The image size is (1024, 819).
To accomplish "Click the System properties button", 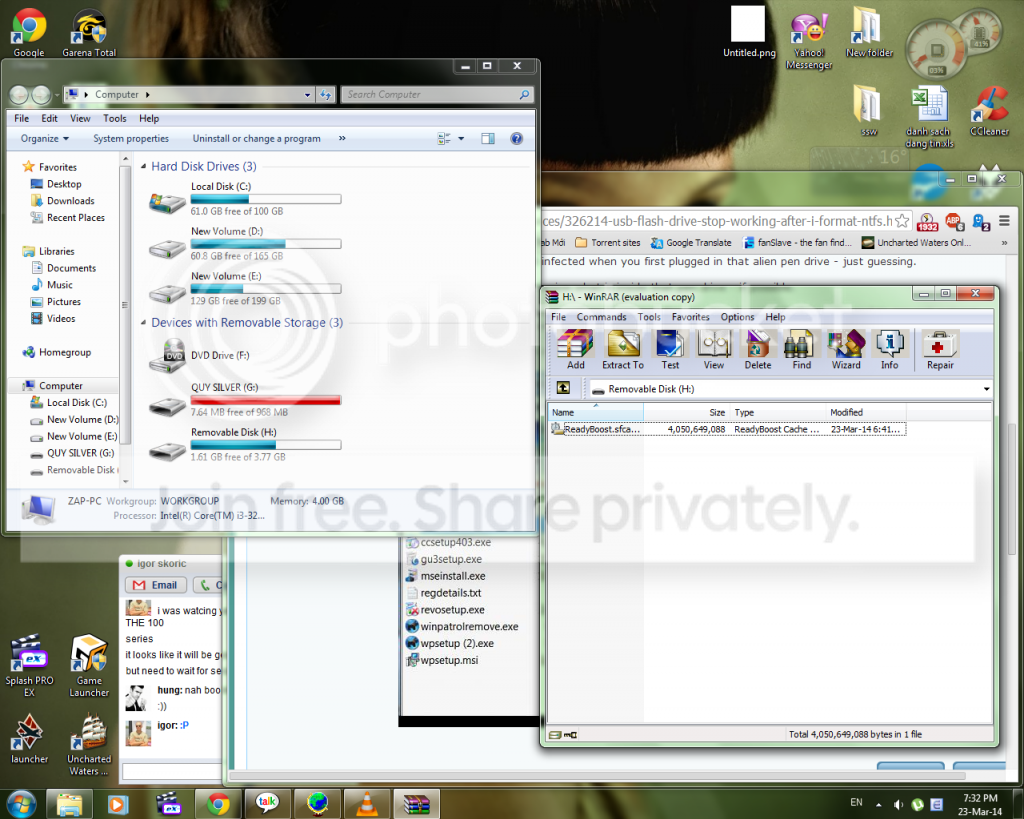I will [x=131, y=138].
